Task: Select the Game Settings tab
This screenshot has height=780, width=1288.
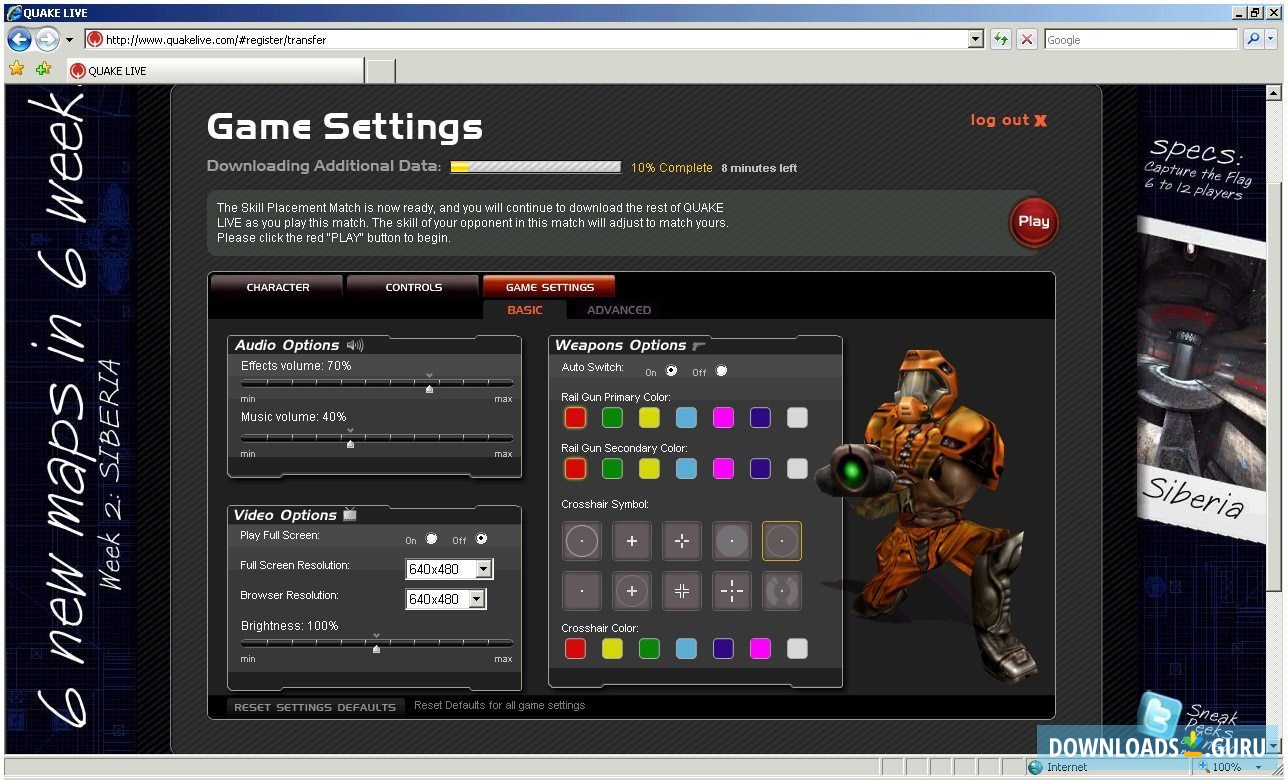Action: point(549,287)
